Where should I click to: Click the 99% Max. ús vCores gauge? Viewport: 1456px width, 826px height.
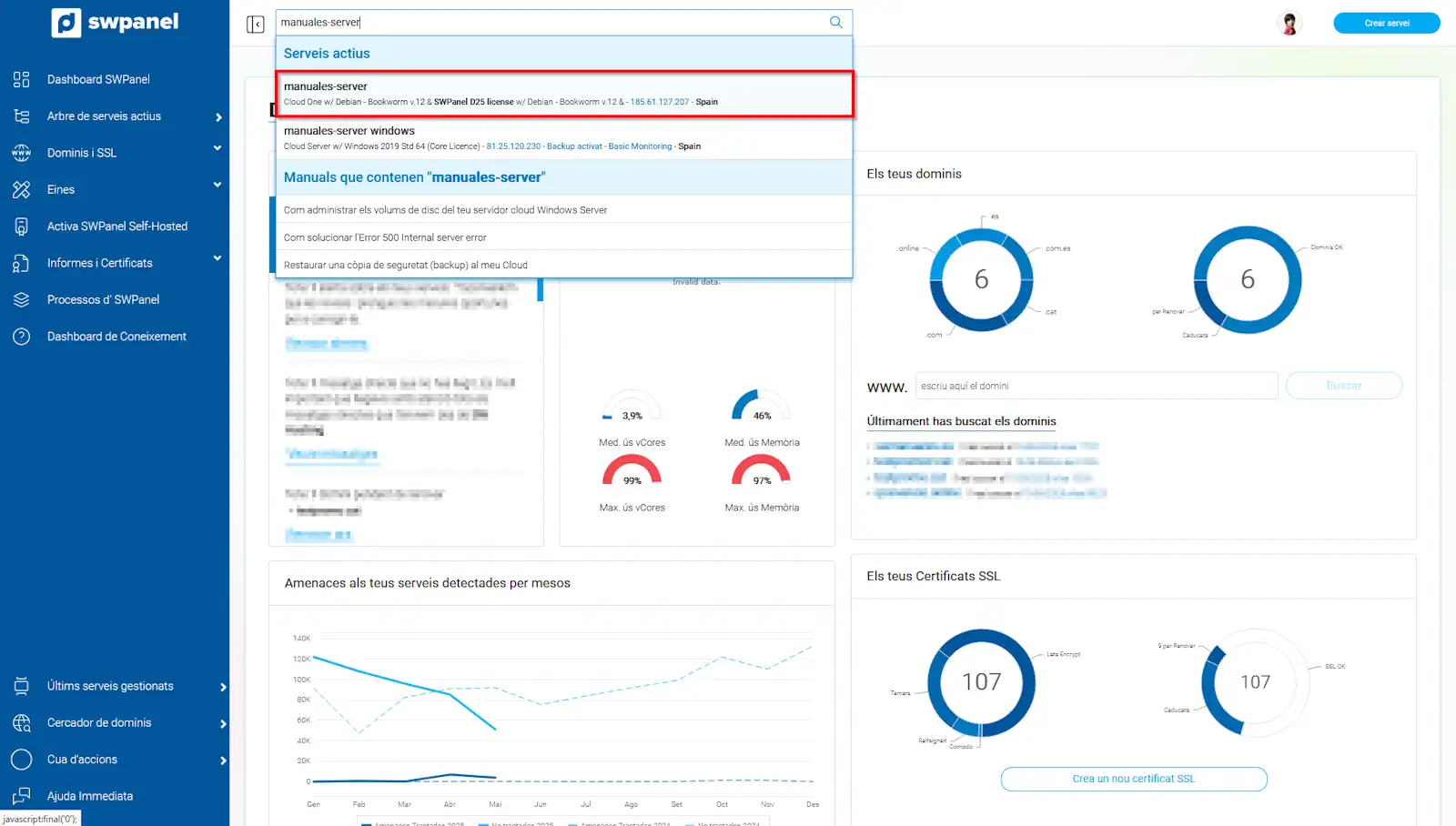tap(632, 471)
